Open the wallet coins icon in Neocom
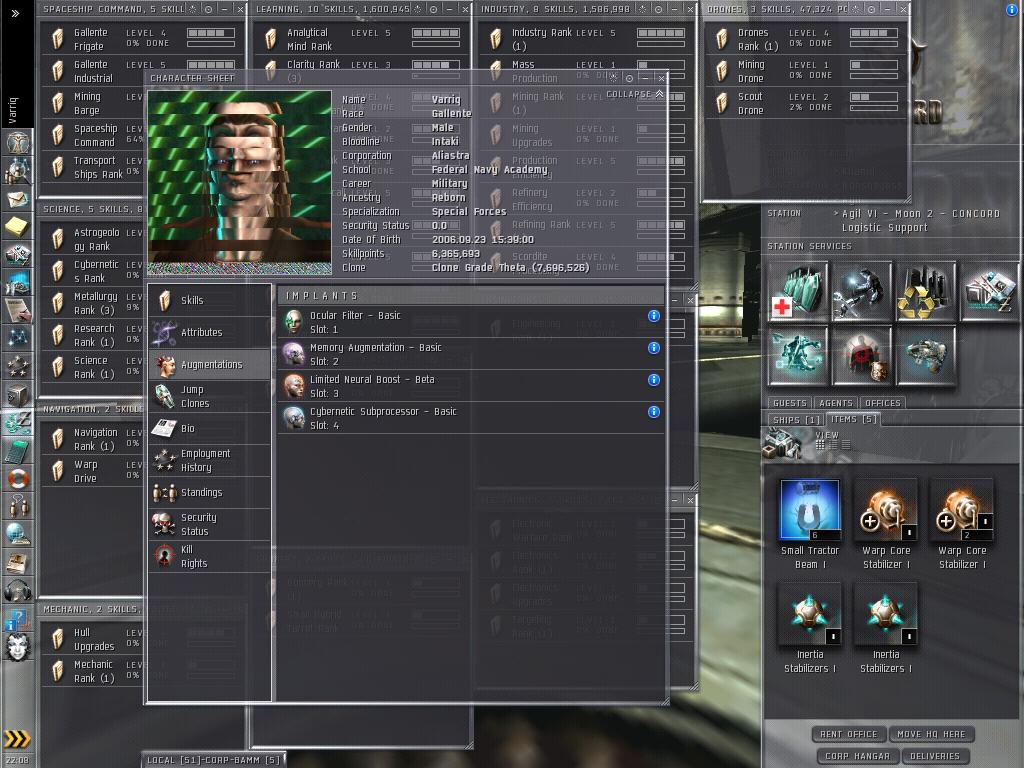The width and height of the screenshot is (1024, 768). pyautogui.click(x=18, y=423)
